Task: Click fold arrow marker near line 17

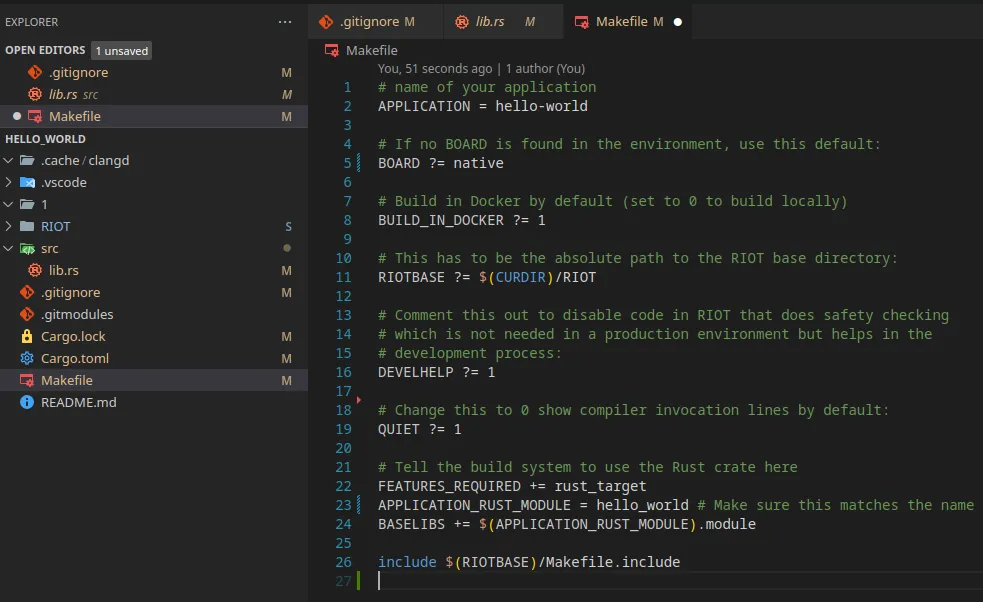Action: coord(359,399)
